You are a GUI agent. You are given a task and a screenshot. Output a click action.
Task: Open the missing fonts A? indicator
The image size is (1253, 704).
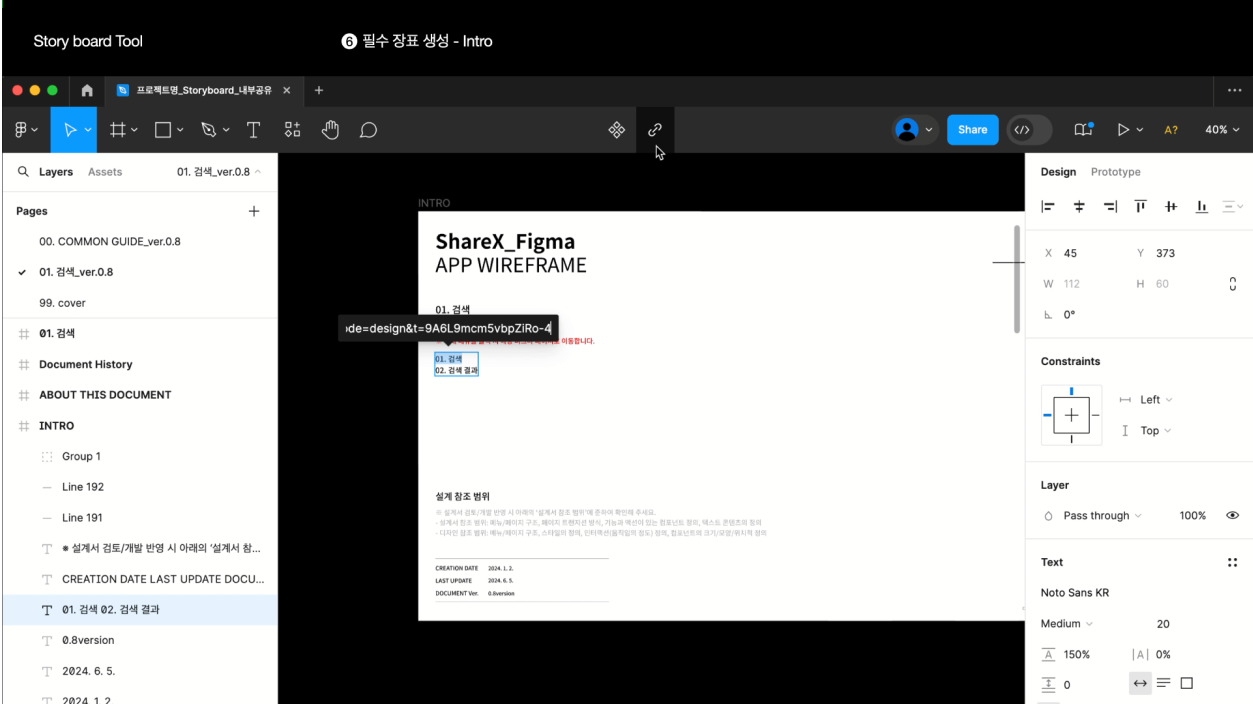pos(1171,130)
